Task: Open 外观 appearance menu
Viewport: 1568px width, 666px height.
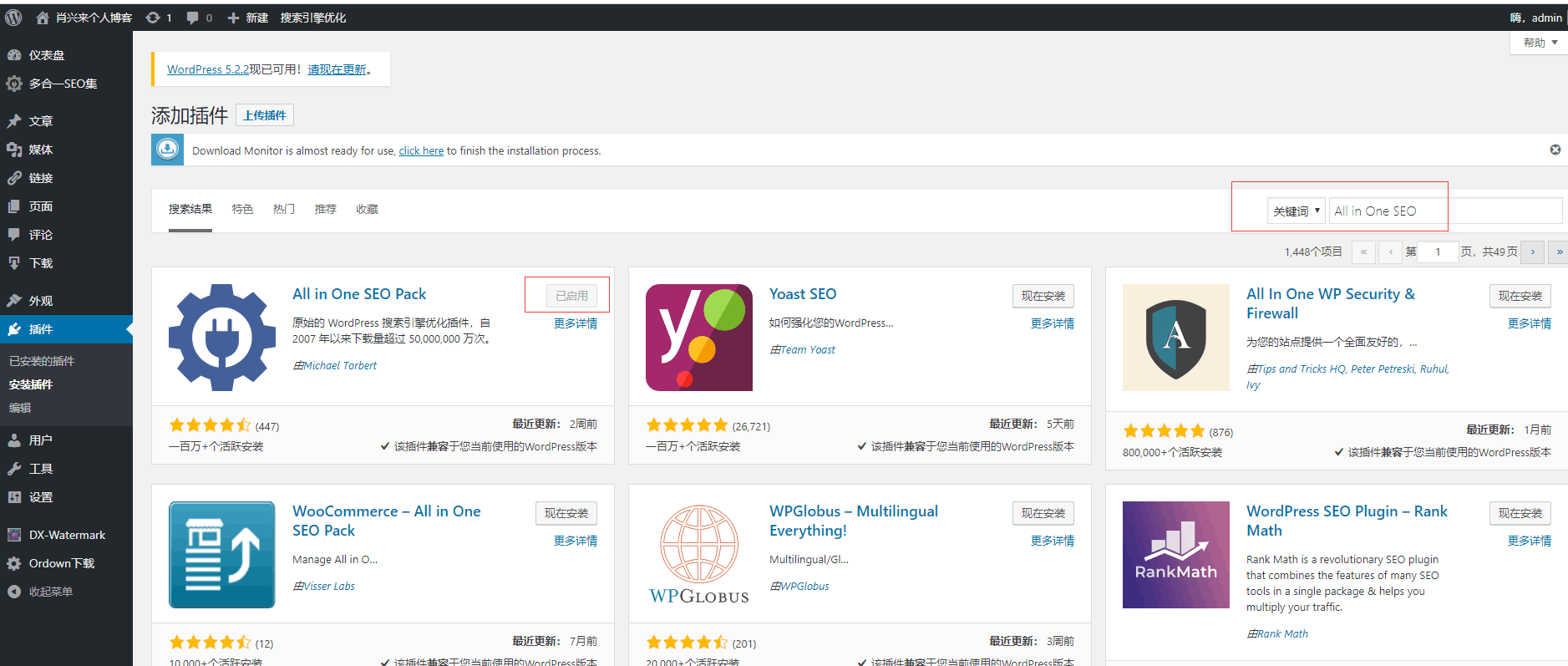Action: click(x=66, y=301)
